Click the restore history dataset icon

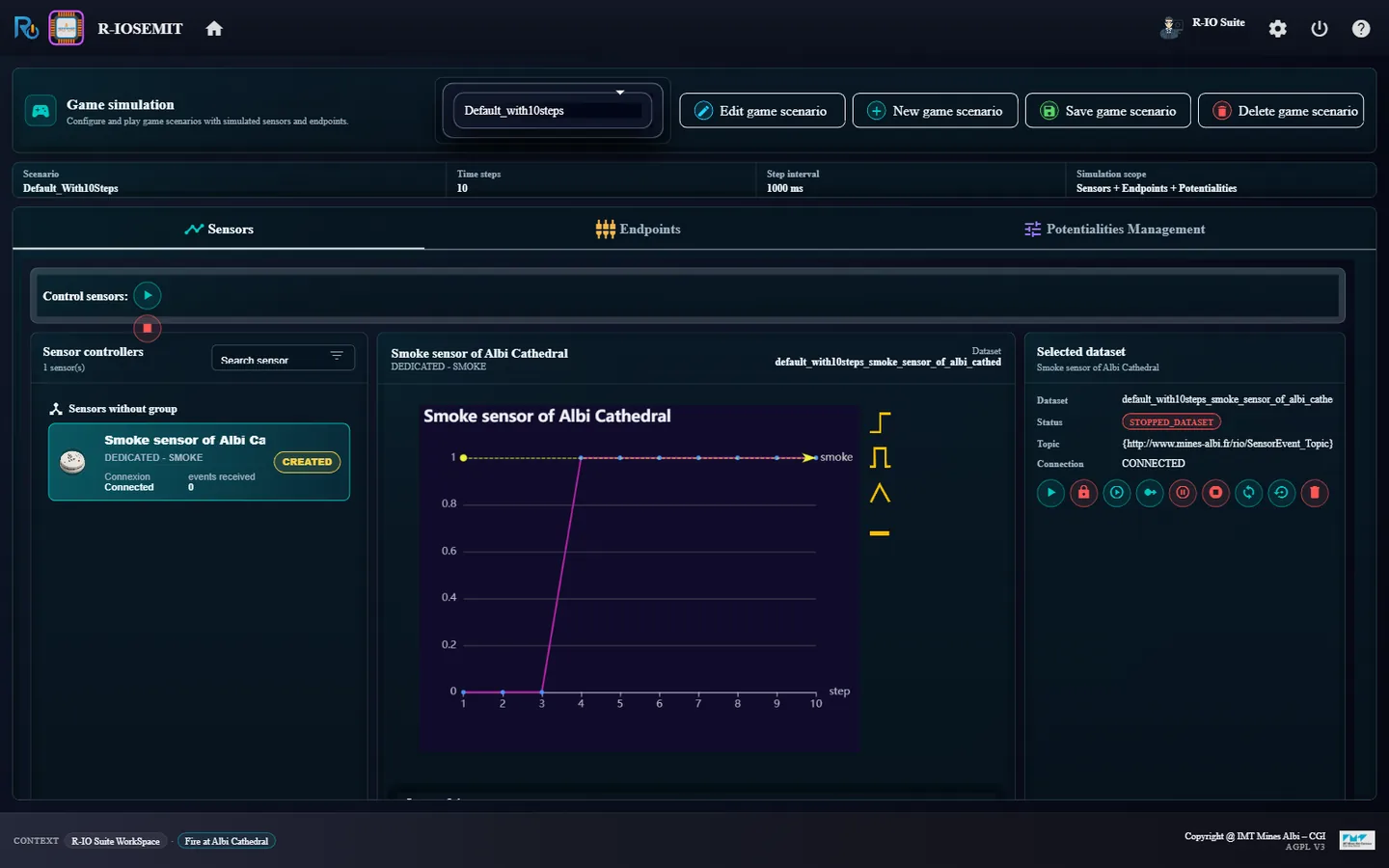pos(1281,493)
